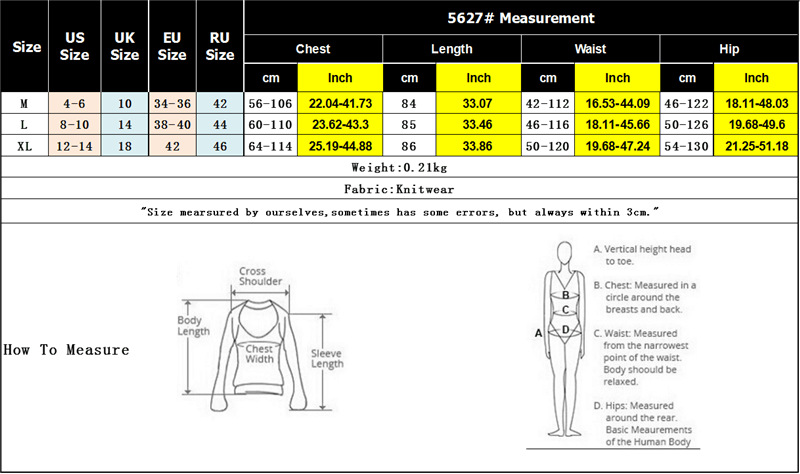Click chest cm value '64-114'

(x=270, y=146)
